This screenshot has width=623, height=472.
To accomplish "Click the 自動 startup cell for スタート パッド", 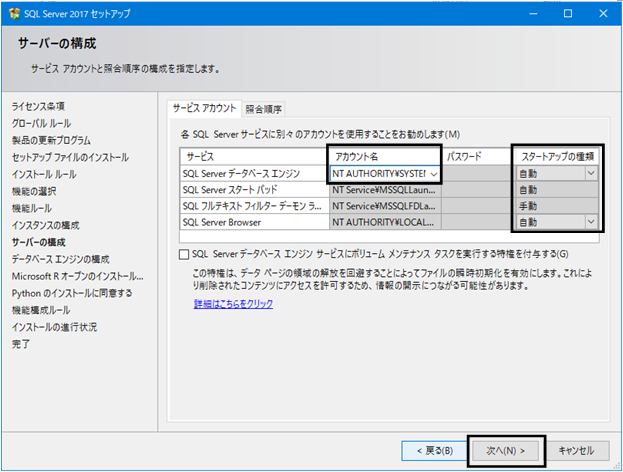I will pyautogui.click(x=557, y=190).
